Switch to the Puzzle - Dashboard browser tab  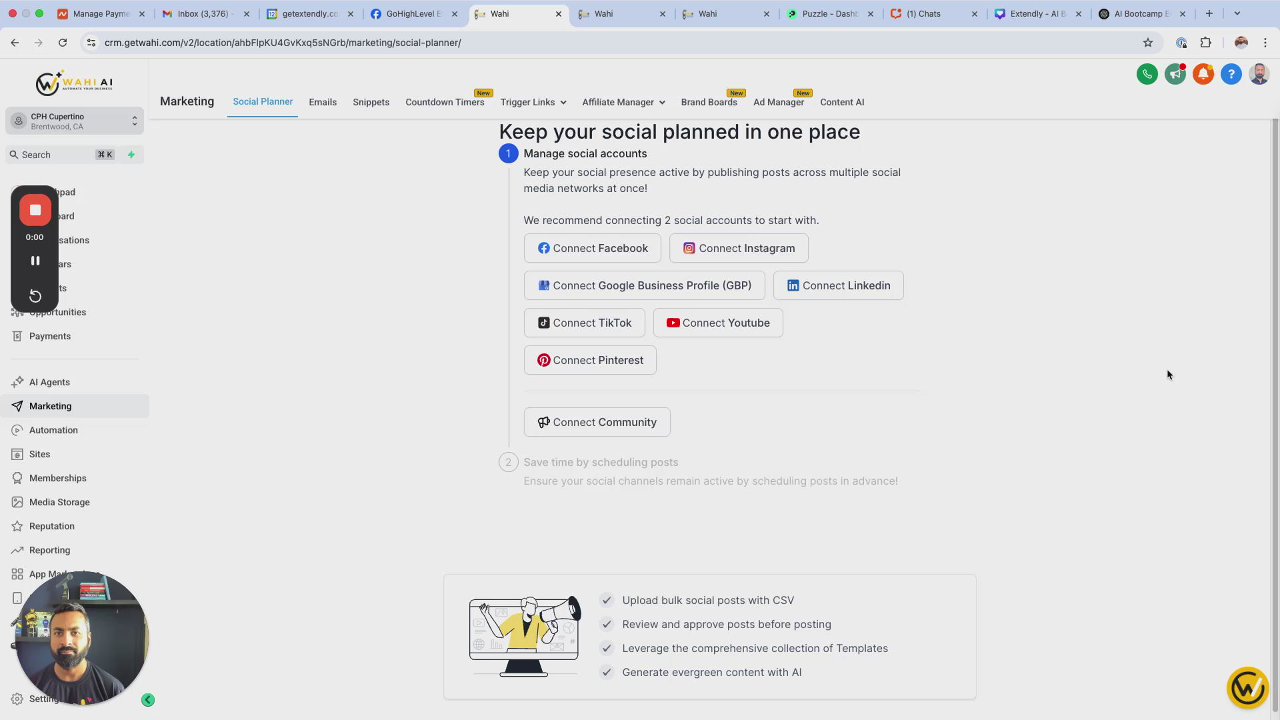[x=829, y=14]
